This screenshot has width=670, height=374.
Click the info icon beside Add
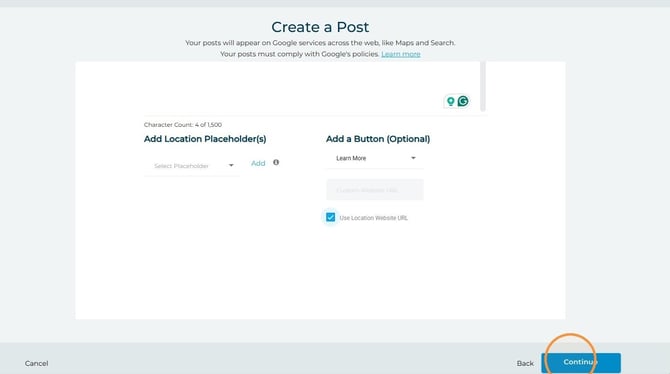276,162
